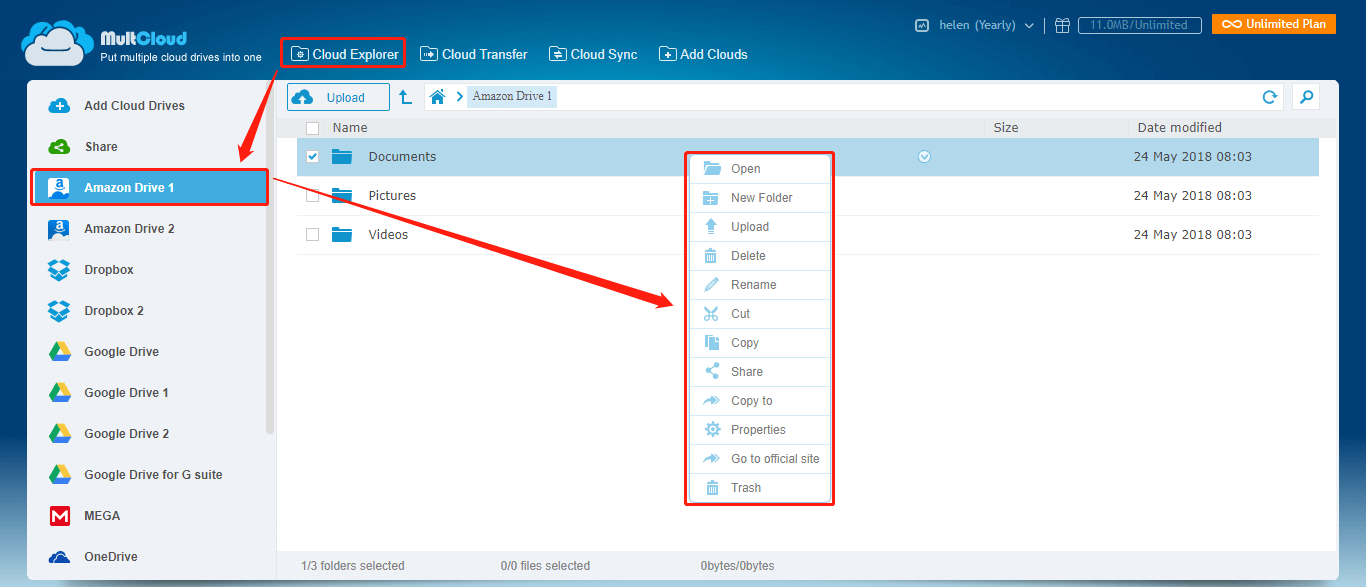The height and width of the screenshot is (587, 1366).
Task: Click the Dropbox icon in sidebar
Action: pos(59,270)
